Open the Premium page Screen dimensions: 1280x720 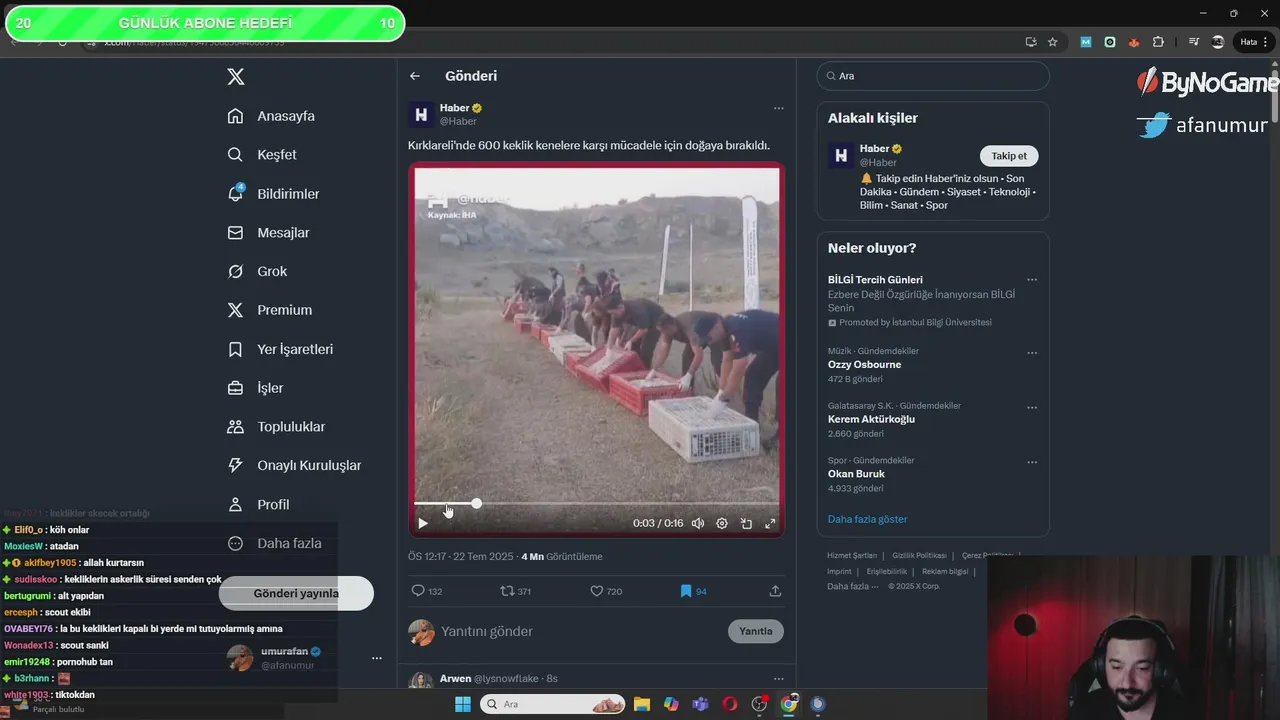269,310
